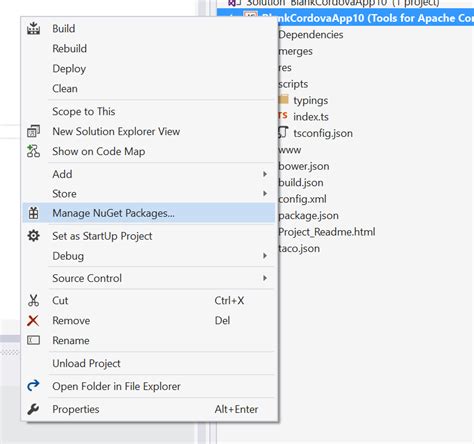Expand the Add submenu arrow

[265, 174]
